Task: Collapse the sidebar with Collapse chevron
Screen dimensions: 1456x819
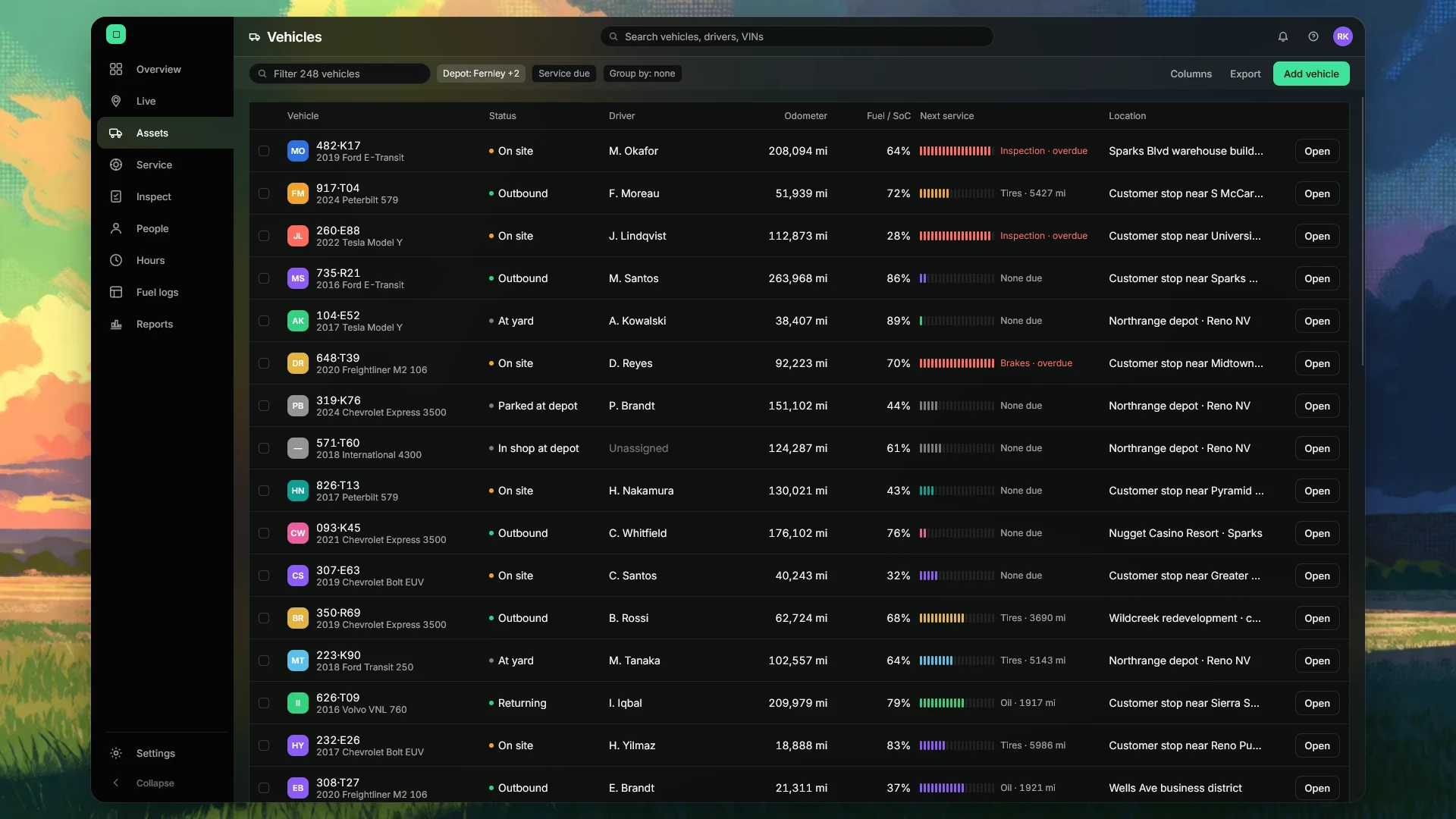Action: coord(116,783)
